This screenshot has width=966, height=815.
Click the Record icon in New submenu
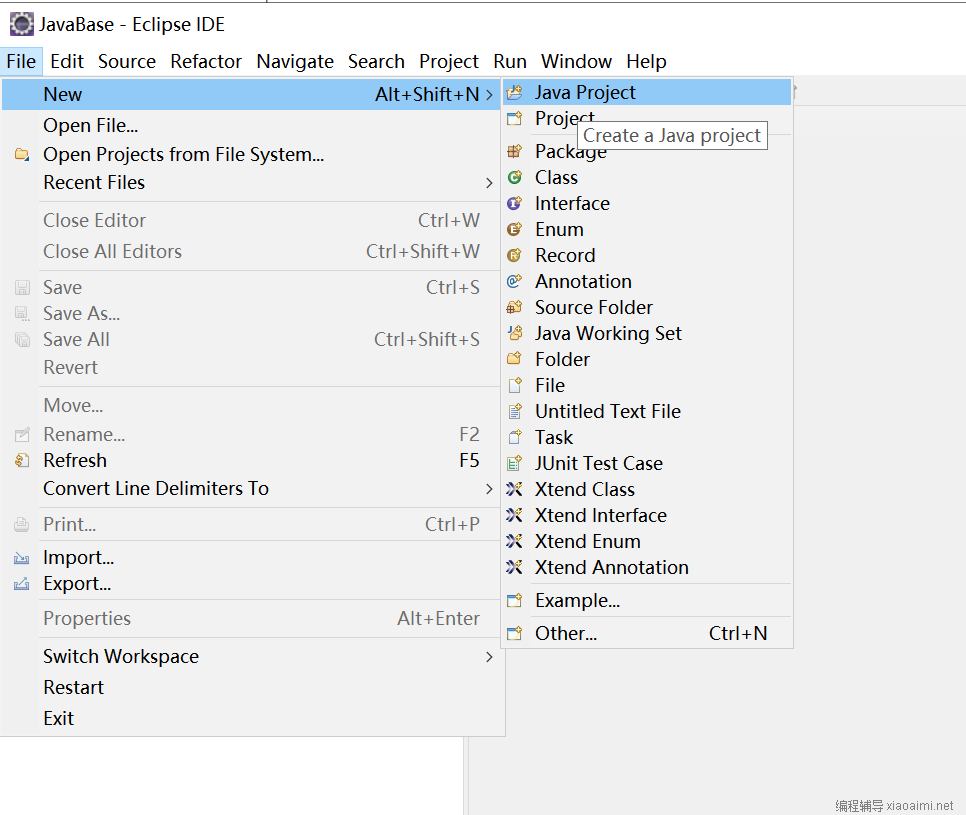(x=515, y=256)
